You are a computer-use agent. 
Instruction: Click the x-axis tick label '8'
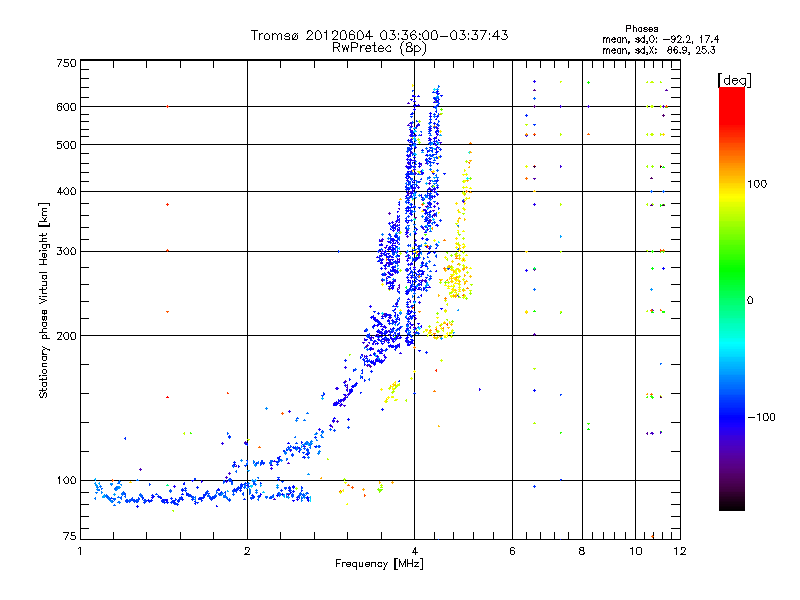(x=582, y=551)
